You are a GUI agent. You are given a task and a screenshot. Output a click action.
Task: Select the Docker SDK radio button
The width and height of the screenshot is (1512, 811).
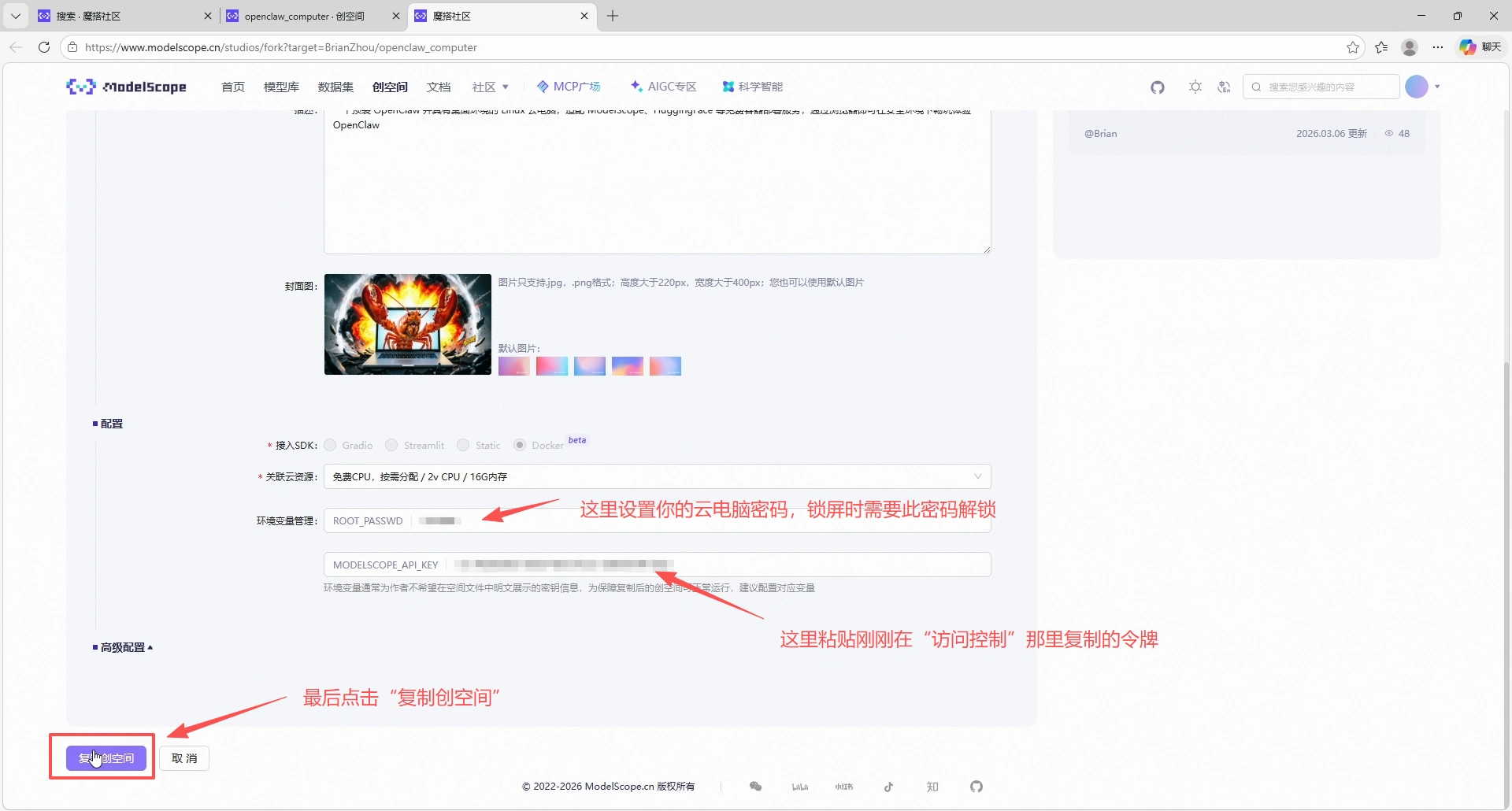pyautogui.click(x=520, y=446)
